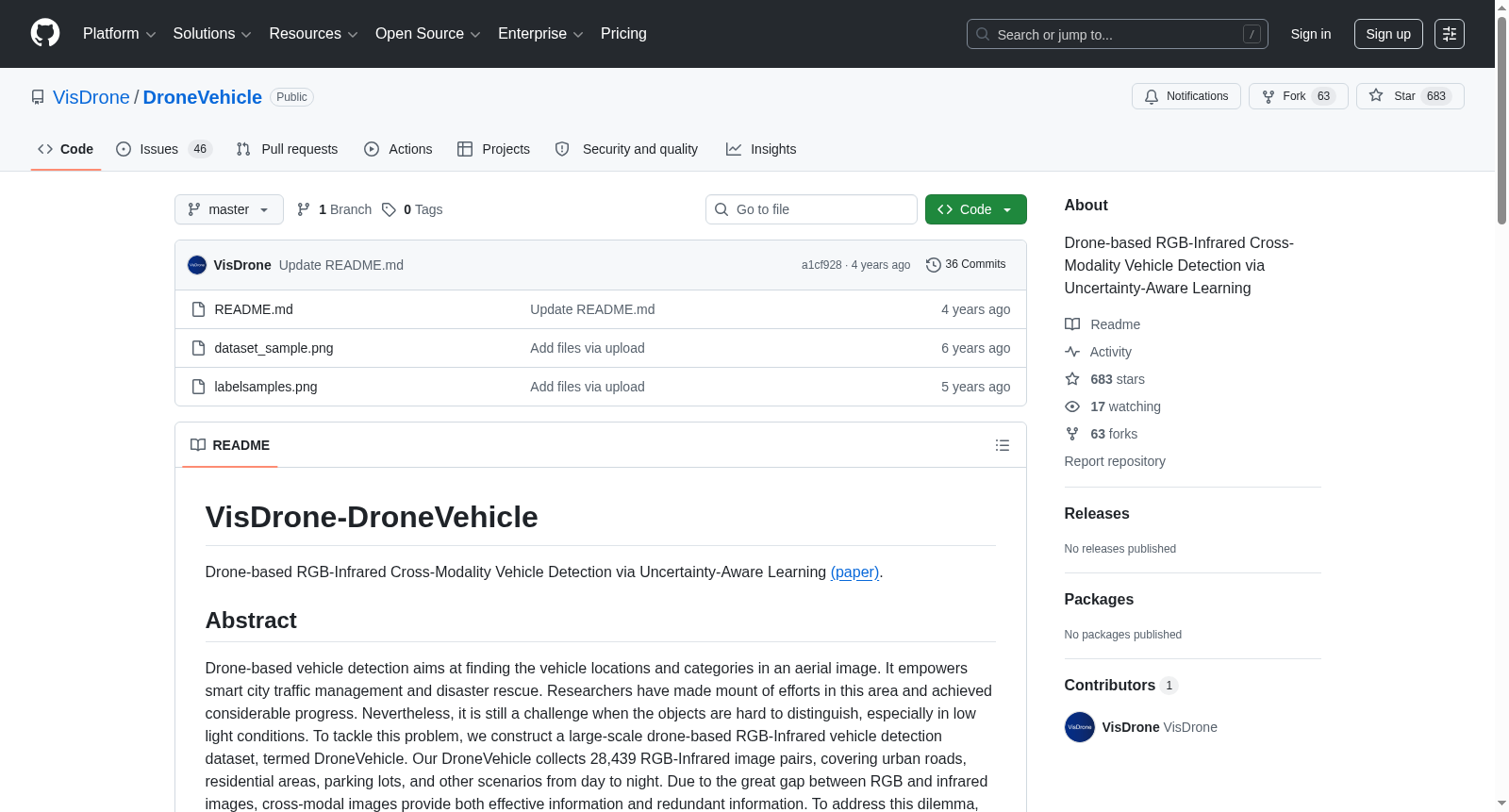Click the search magnifier icon in the header
The width and height of the screenshot is (1509, 812).
[x=983, y=34]
